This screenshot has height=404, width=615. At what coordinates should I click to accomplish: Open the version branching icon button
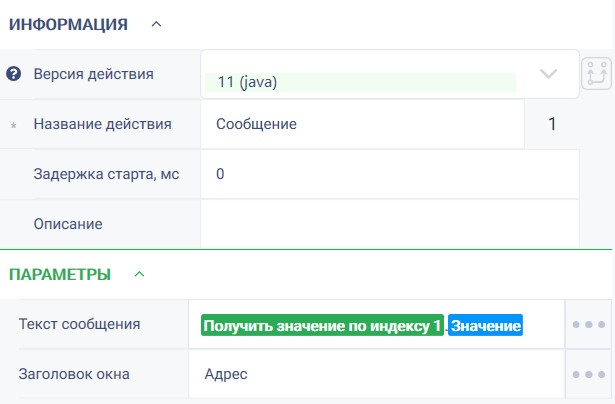pyautogui.click(x=597, y=74)
